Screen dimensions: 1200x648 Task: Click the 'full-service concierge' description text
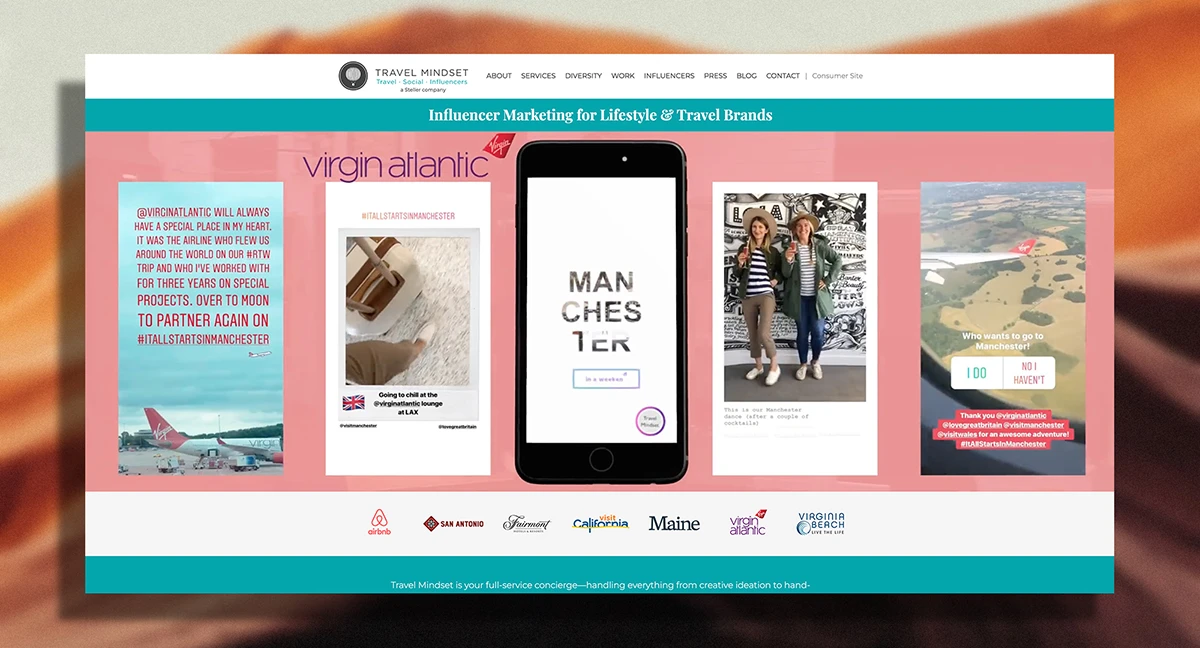point(600,585)
